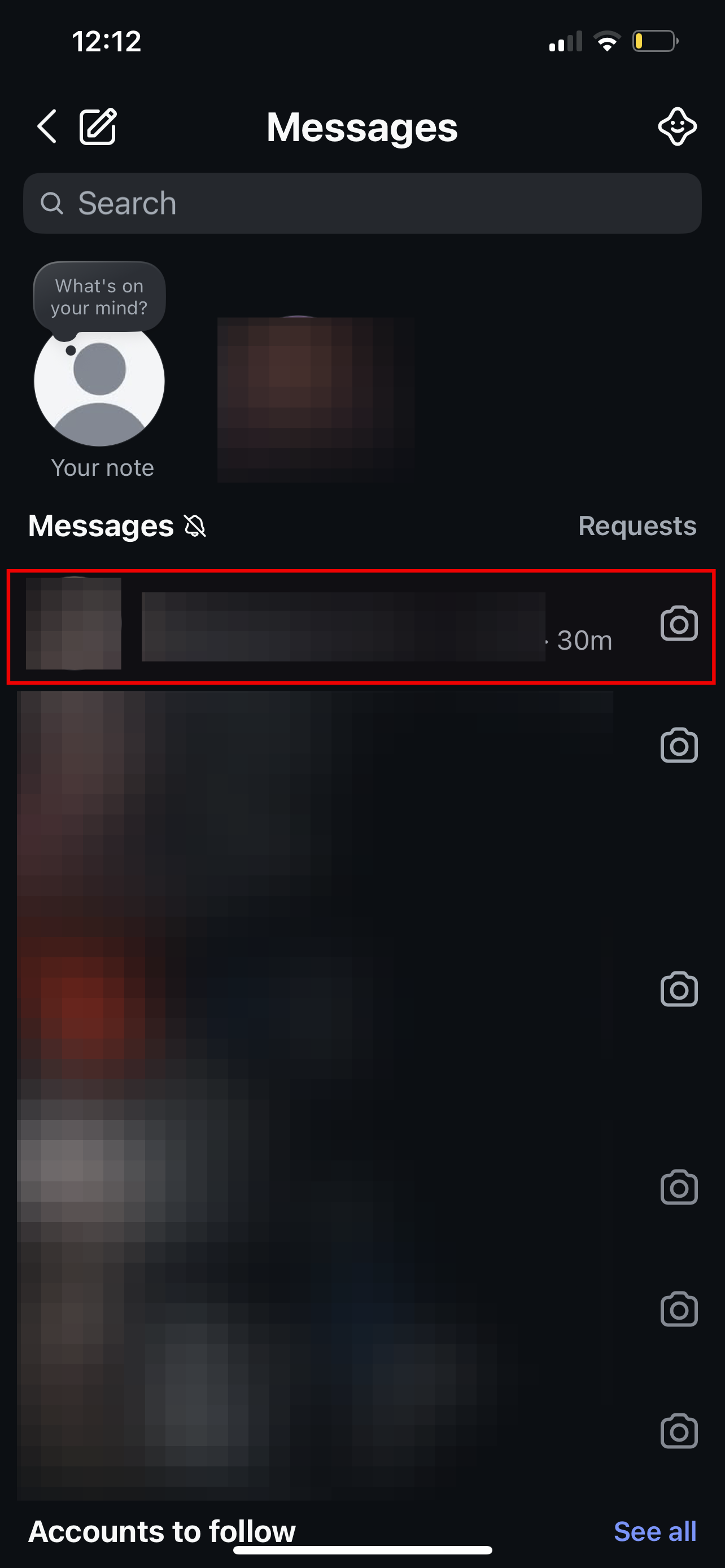Open the Requests tab
The image size is (725, 1568).
637,526
